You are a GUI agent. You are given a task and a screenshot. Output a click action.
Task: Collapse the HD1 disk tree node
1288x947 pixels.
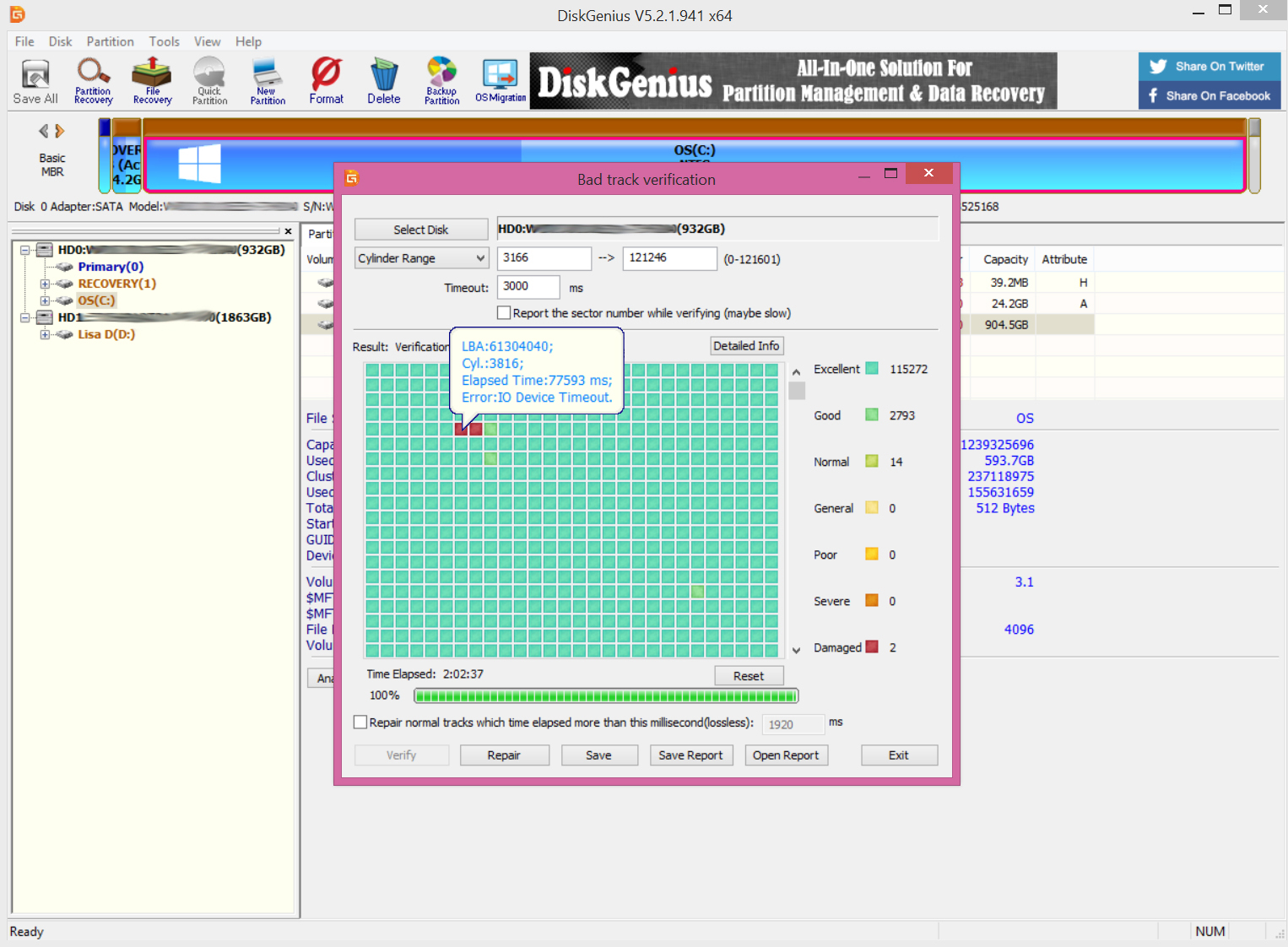pyautogui.click(x=25, y=317)
